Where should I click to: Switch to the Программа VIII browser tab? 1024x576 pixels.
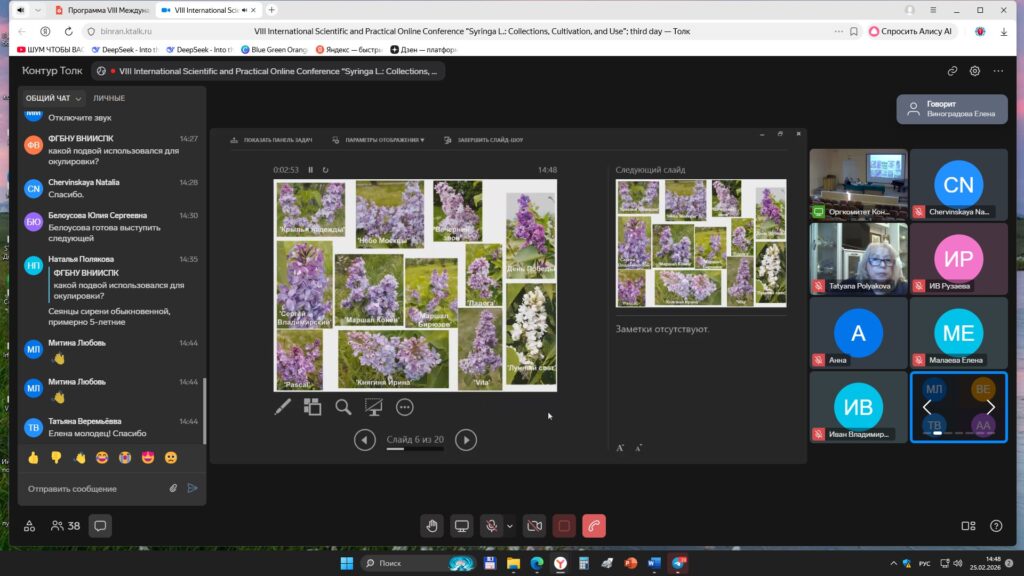click(102, 10)
